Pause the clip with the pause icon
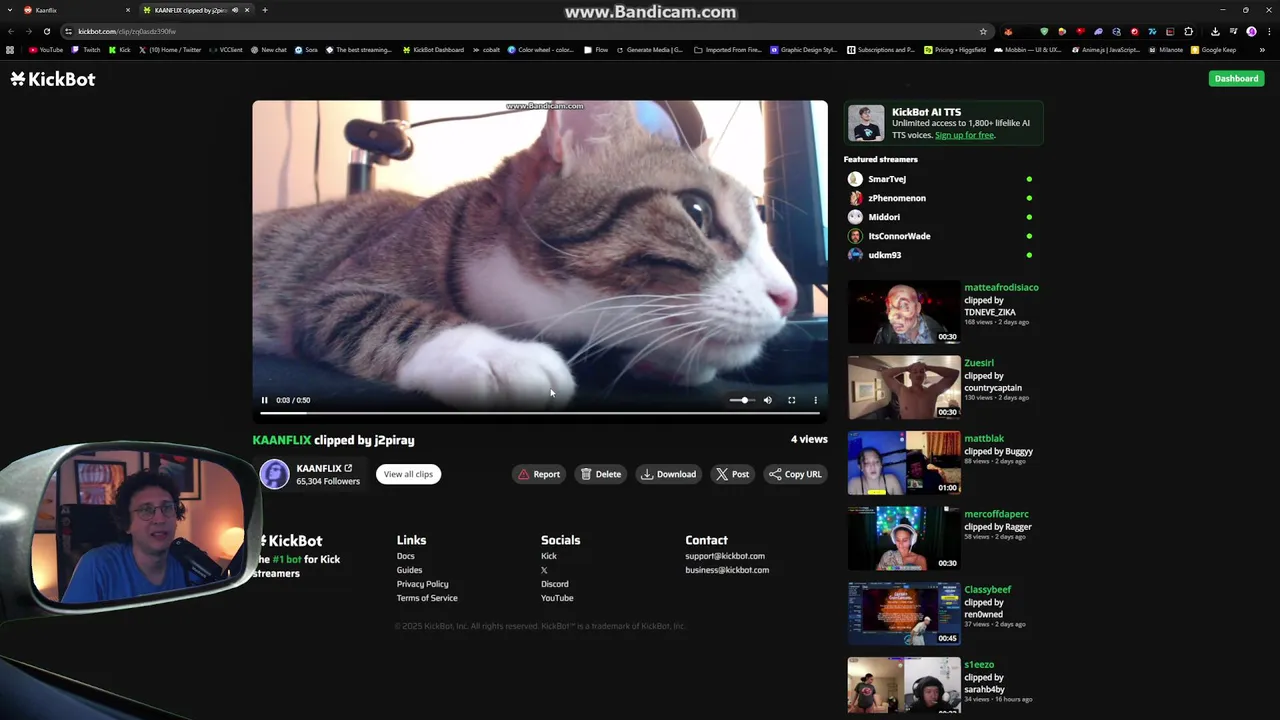The width and height of the screenshot is (1280, 720). pos(265,400)
